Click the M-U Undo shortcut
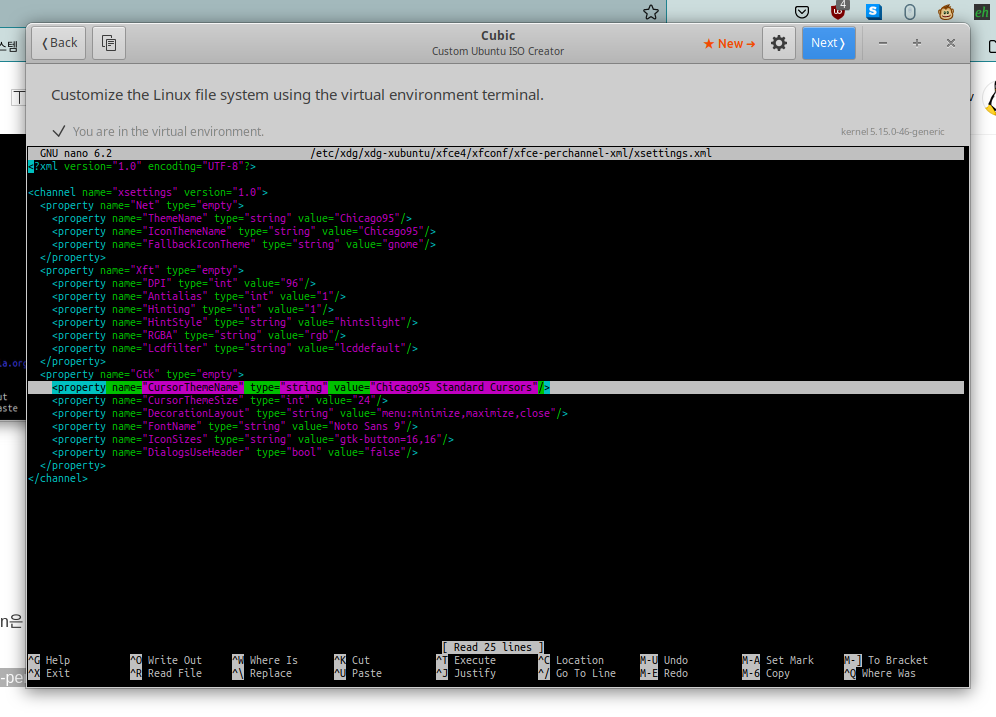 [x=664, y=660]
